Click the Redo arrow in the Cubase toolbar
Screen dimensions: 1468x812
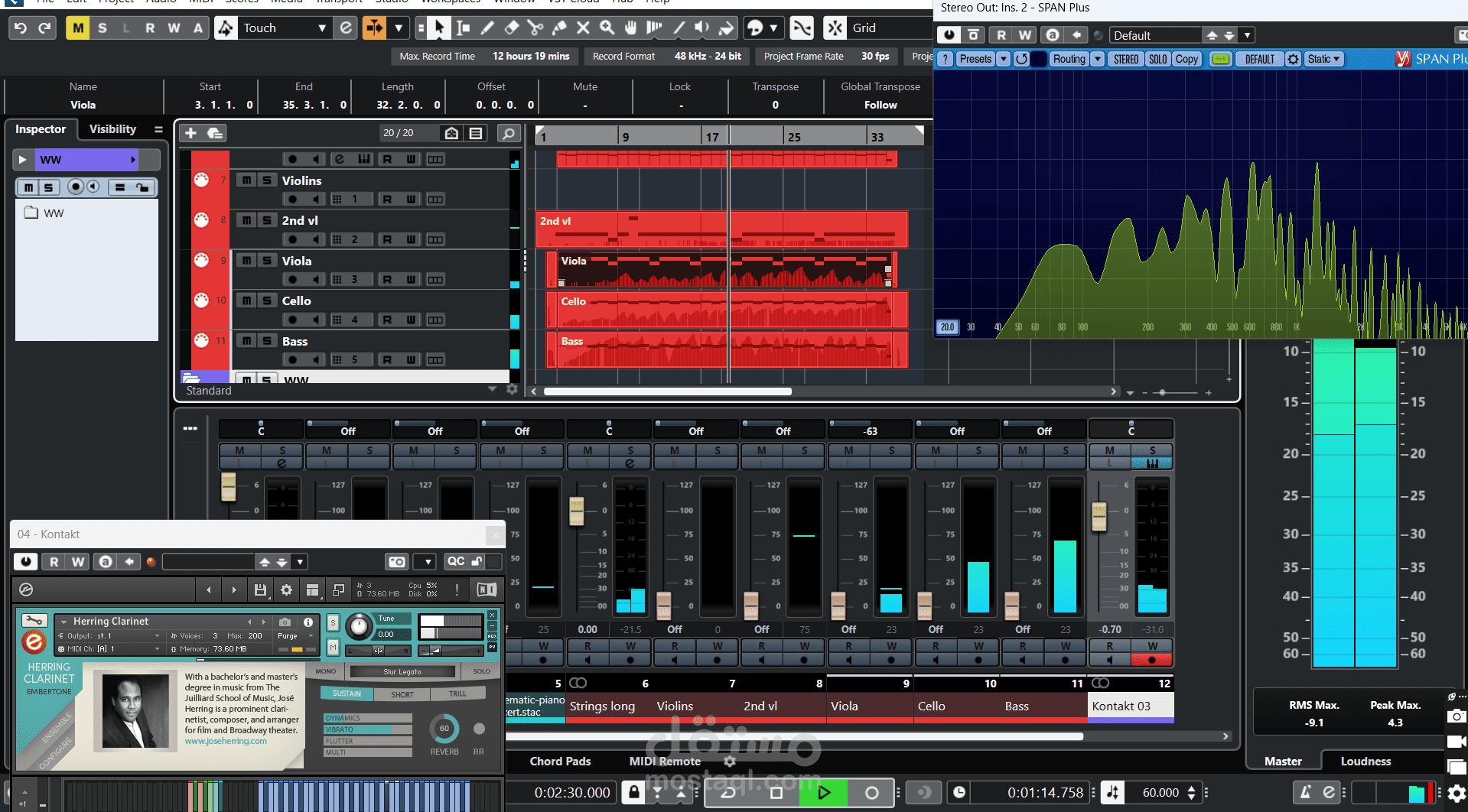pyautogui.click(x=45, y=28)
